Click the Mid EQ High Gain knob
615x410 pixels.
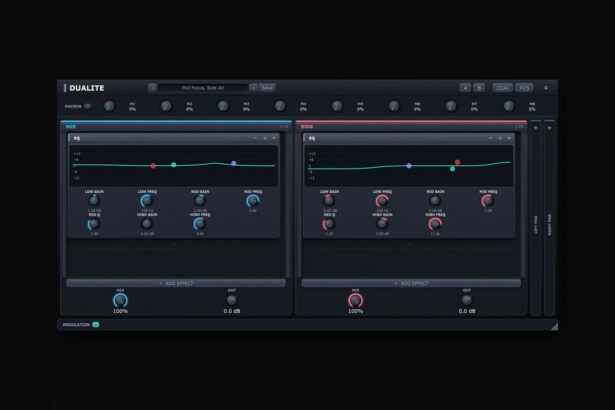pos(147,224)
